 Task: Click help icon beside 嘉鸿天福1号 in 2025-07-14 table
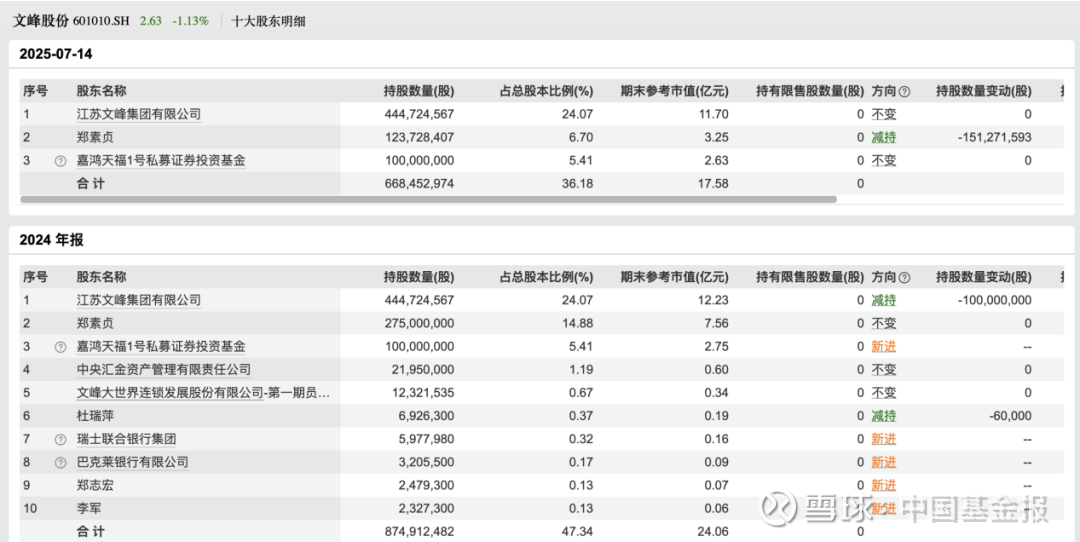tap(61, 160)
